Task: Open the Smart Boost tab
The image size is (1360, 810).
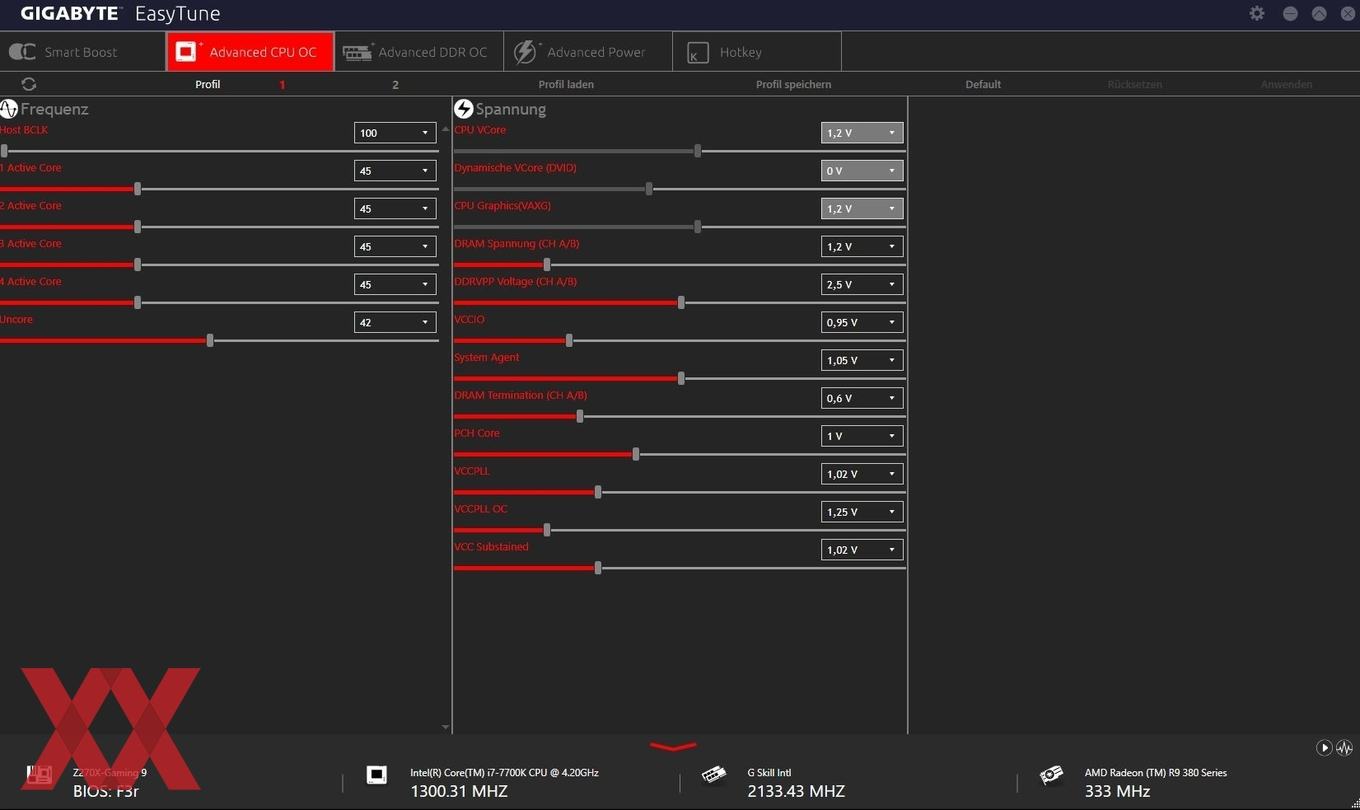Action: [x=83, y=52]
